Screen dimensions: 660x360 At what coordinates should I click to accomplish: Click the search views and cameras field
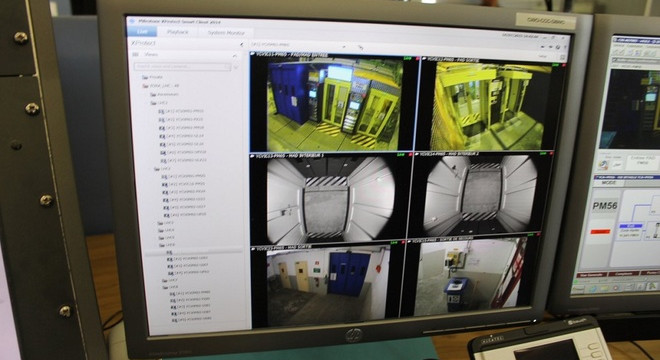(182, 67)
